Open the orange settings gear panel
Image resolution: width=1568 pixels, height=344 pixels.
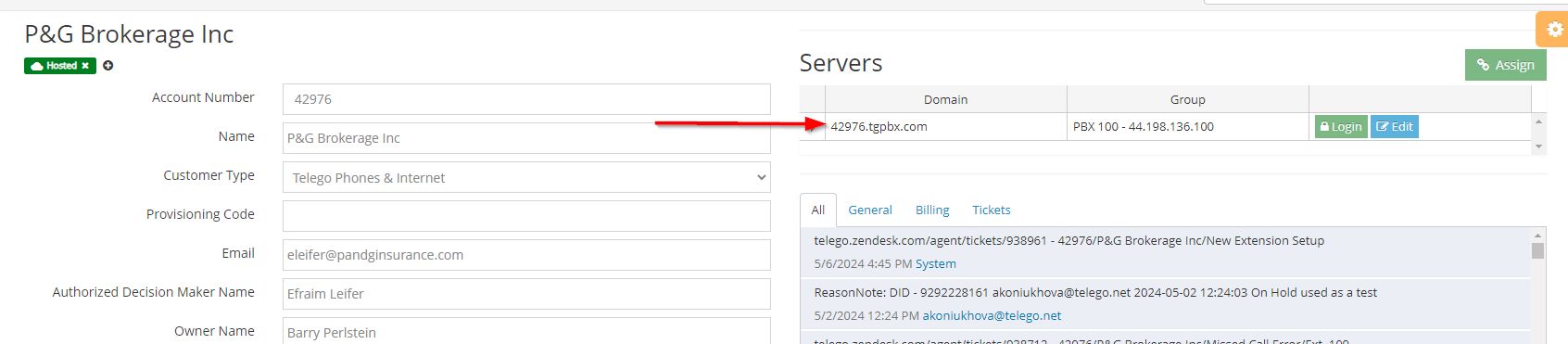1553,30
